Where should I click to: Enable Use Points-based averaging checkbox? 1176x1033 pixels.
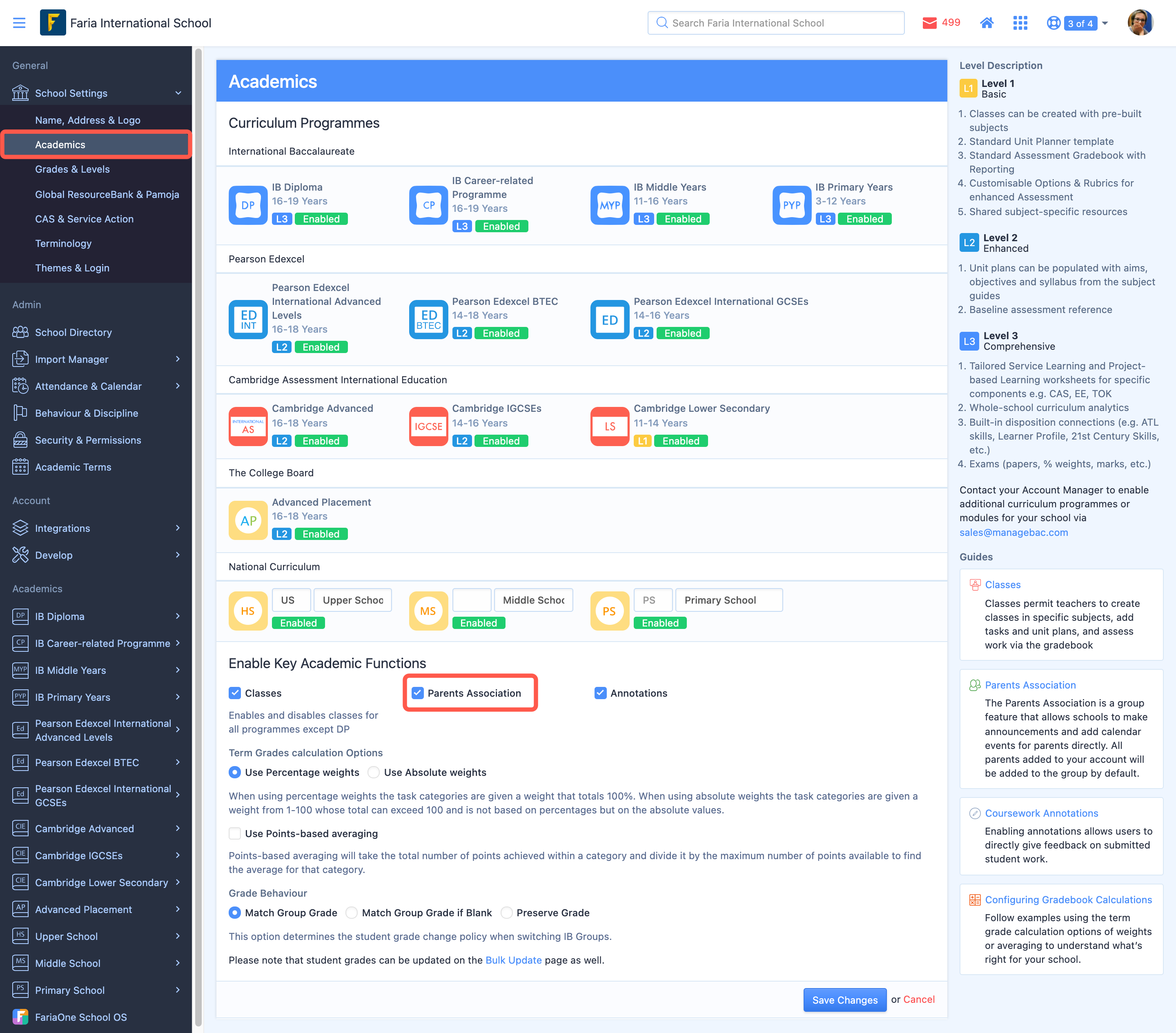pos(235,833)
